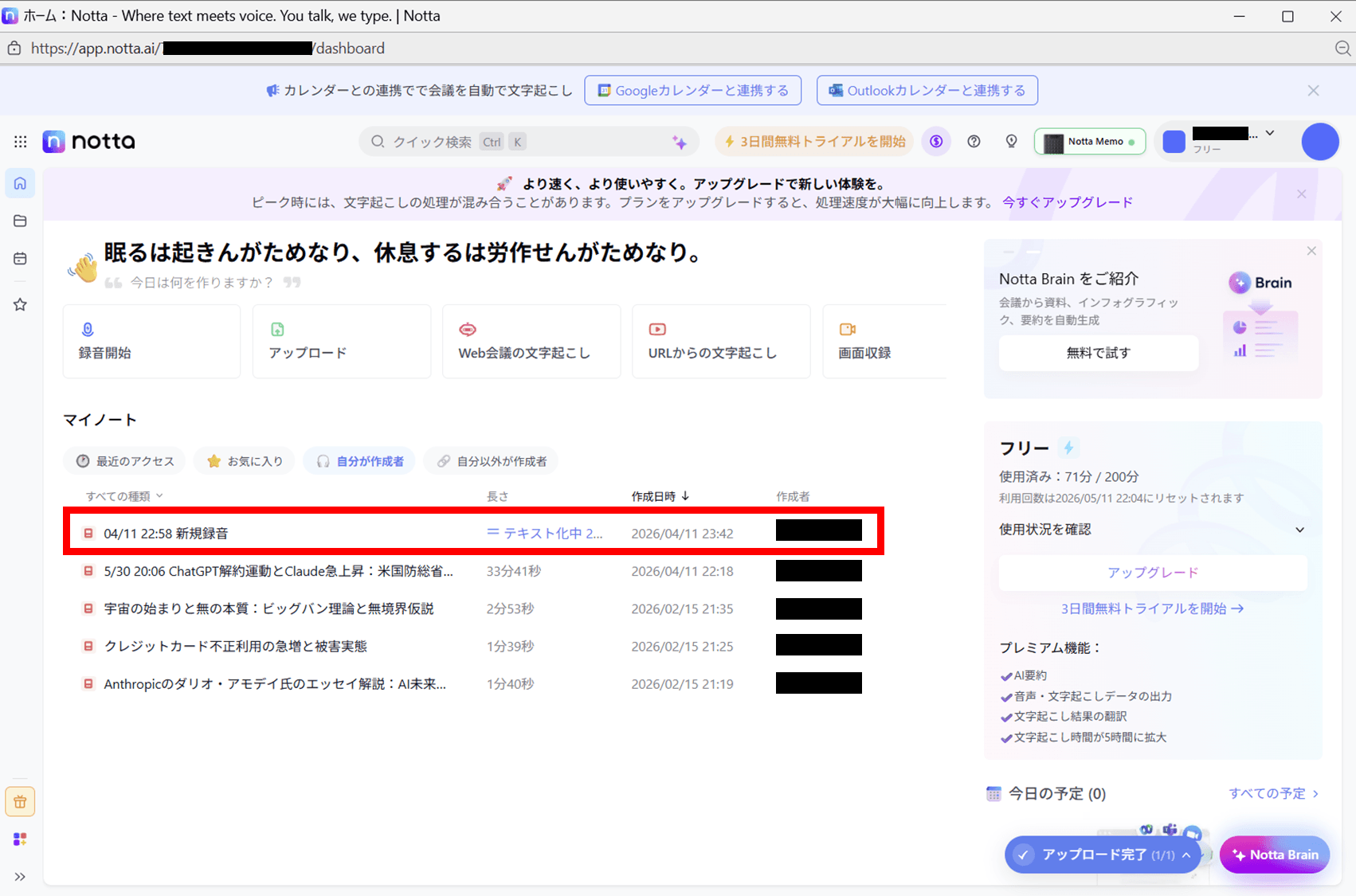The image size is (1356, 896).
Task: Click the help question mark icon
Action: point(974,141)
